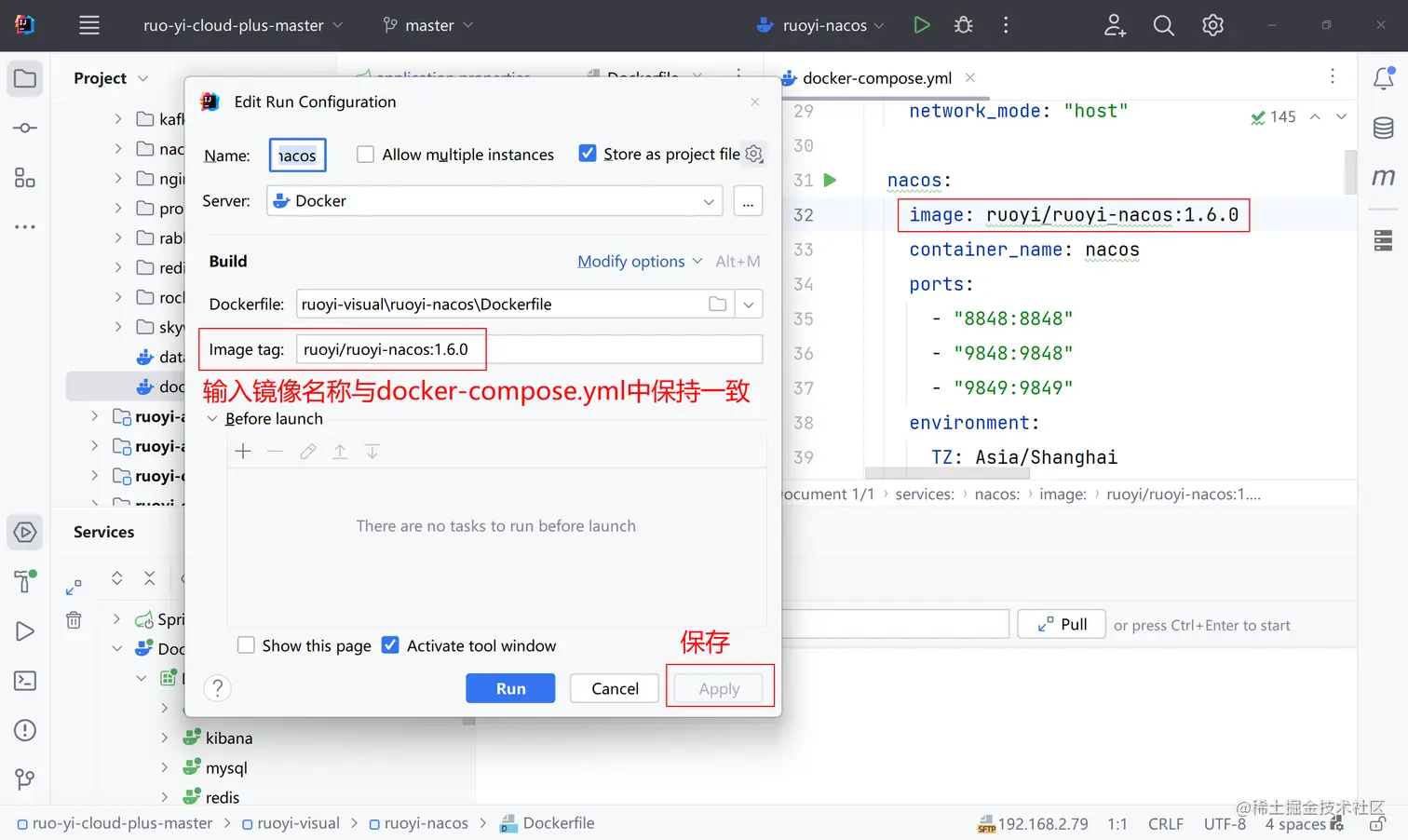This screenshot has width=1408, height=840.
Task: Open the Commit tool window icon
Action: 25,128
